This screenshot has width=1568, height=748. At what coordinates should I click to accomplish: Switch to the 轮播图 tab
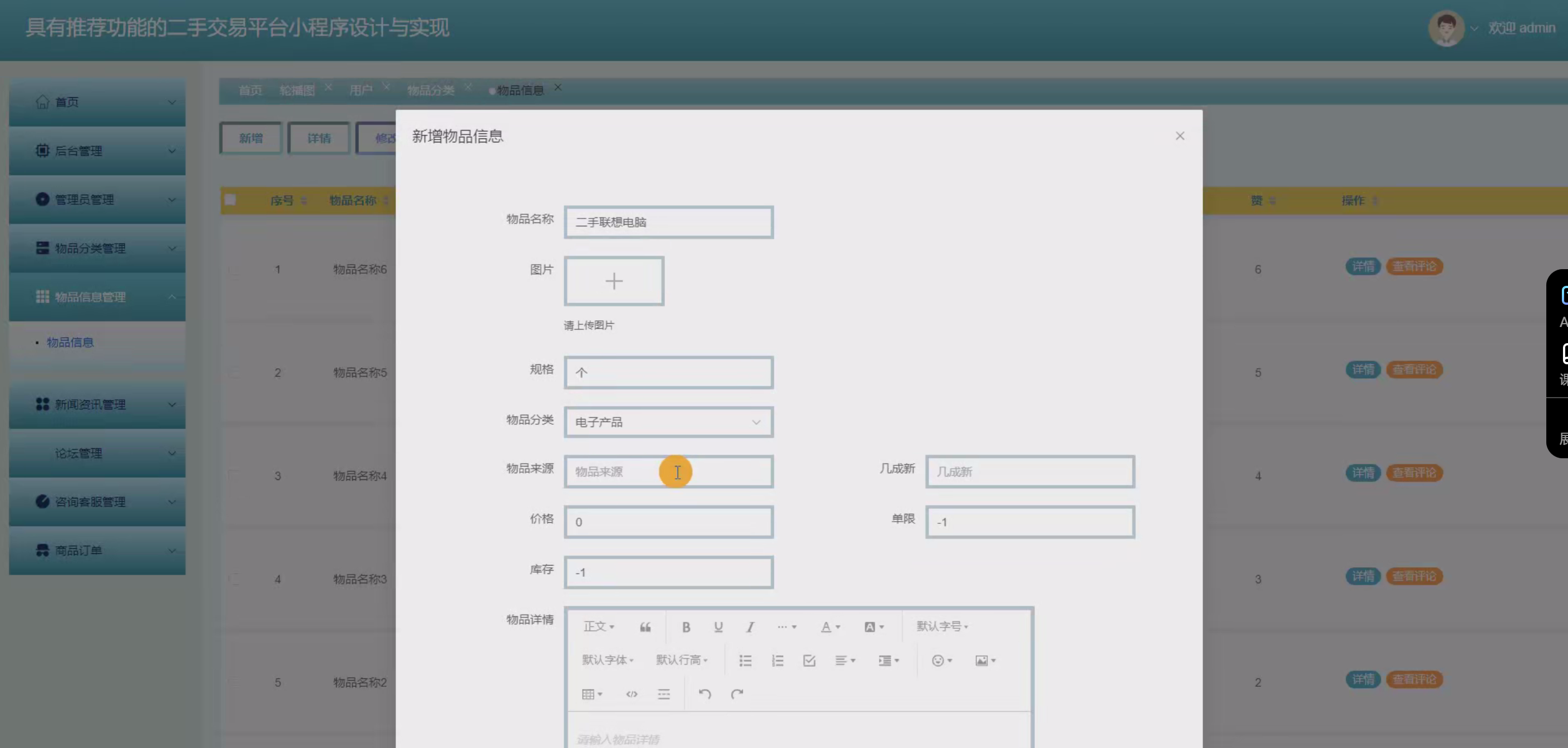[297, 90]
